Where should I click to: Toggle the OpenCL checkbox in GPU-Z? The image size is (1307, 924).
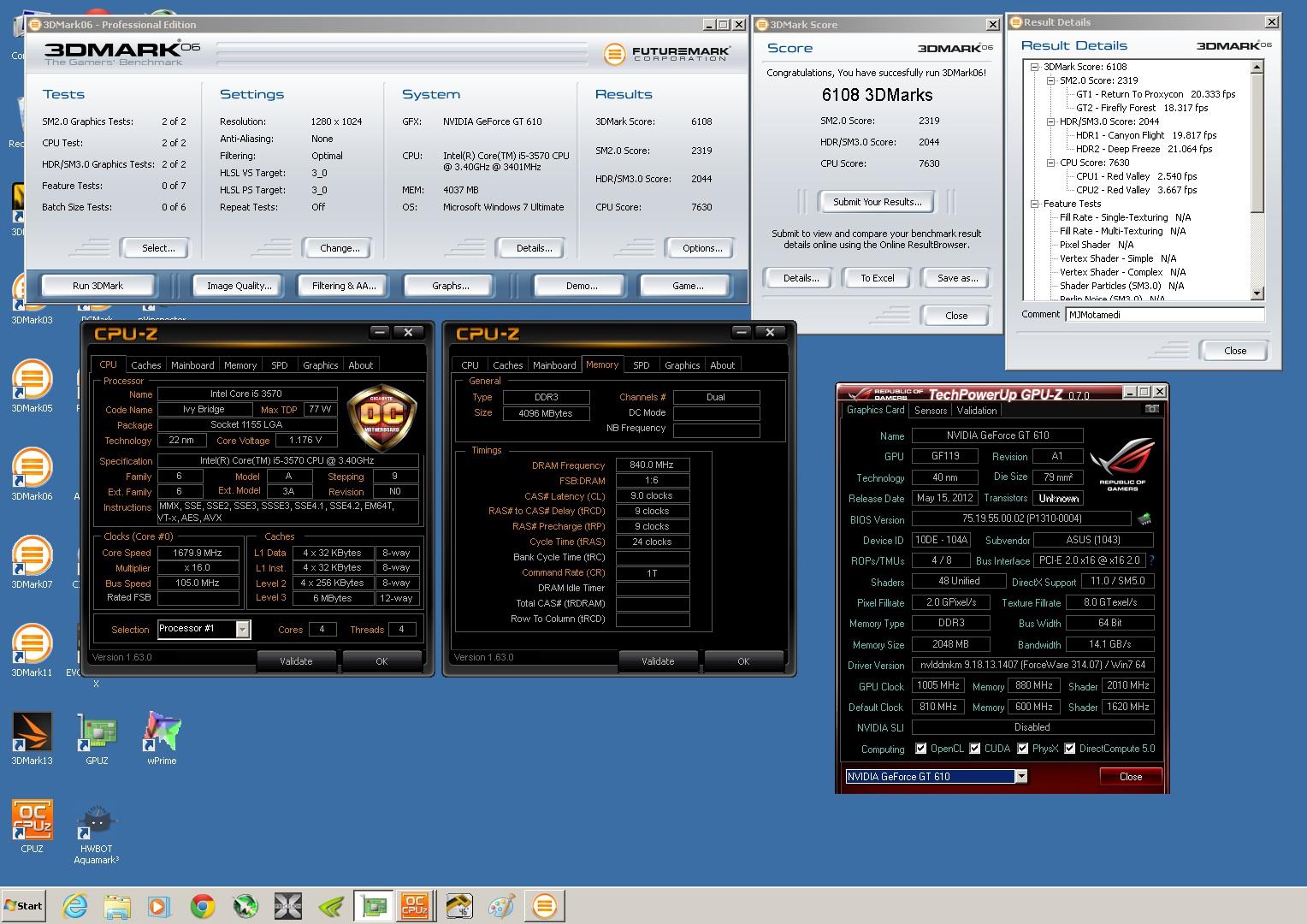(920, 749)
